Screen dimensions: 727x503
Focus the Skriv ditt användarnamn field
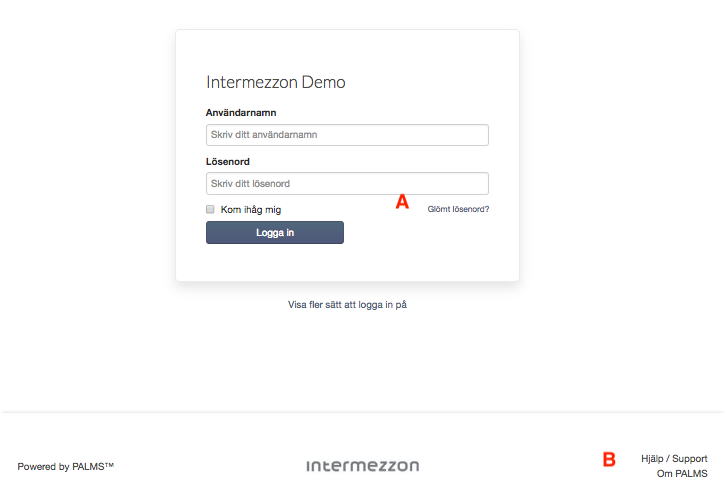pyautogui.click(x=347, y=135)
